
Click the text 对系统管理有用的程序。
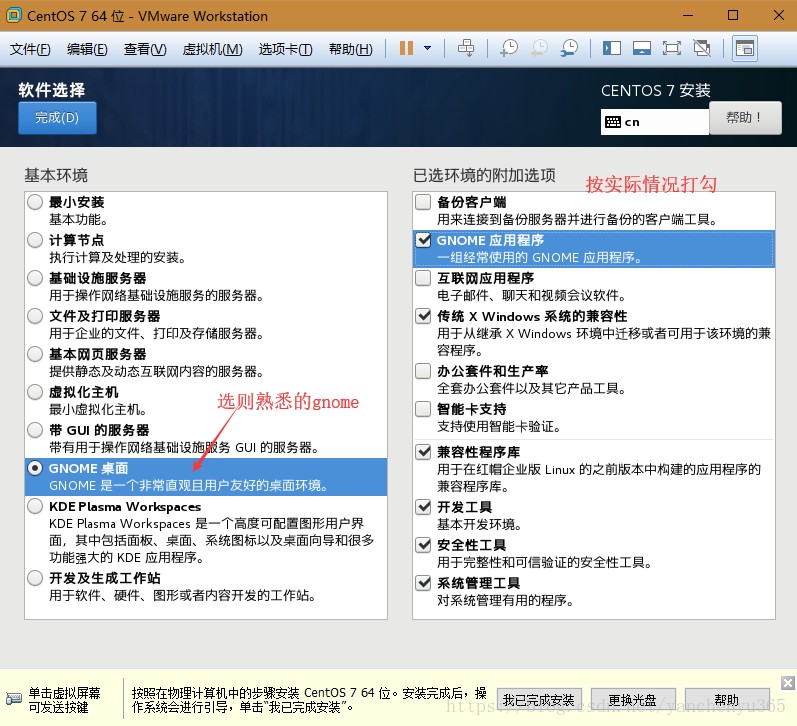coord(506,600)
